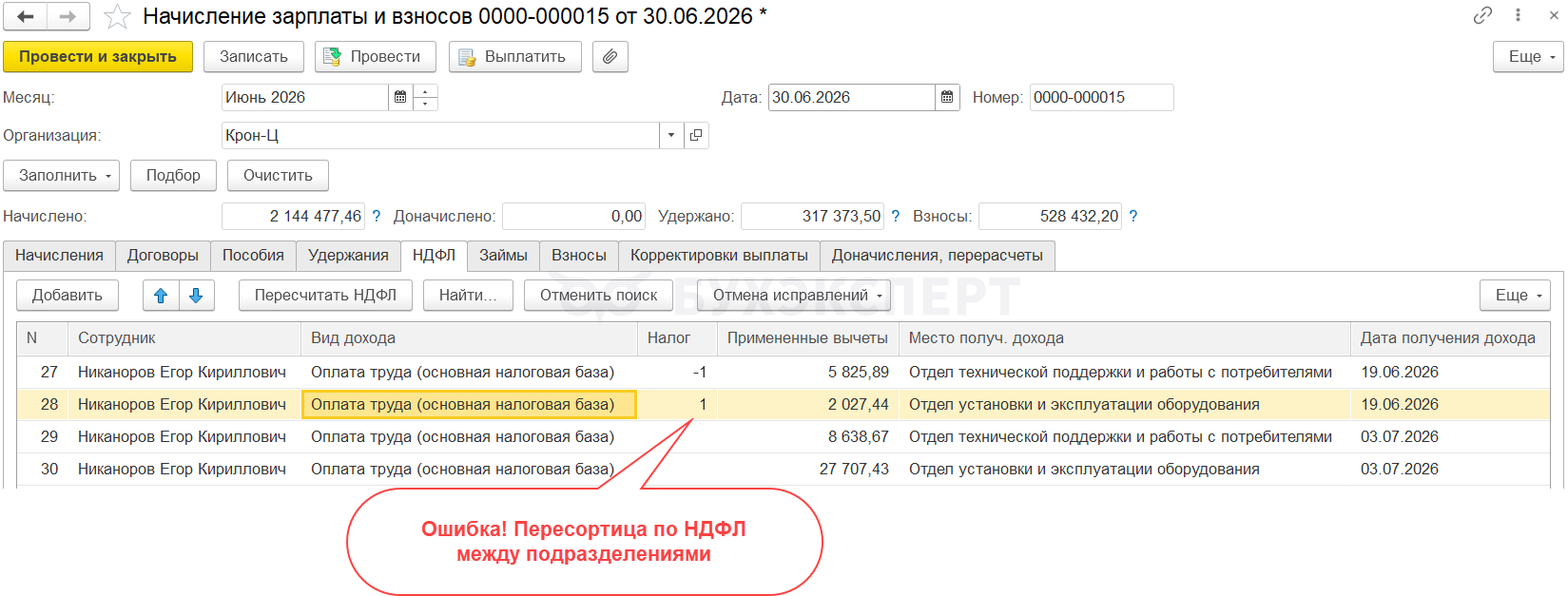Open Доначисления, перерасчеты tab
Screen dimensions: 1568x596
click(938, 256)
